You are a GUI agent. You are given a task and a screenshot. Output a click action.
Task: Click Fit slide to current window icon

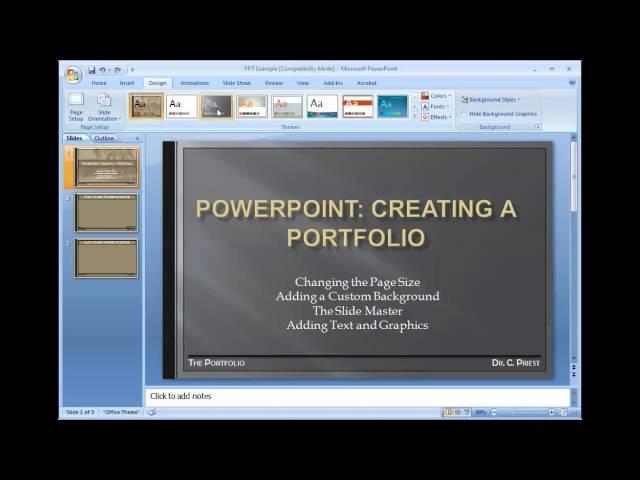(564, 413)
